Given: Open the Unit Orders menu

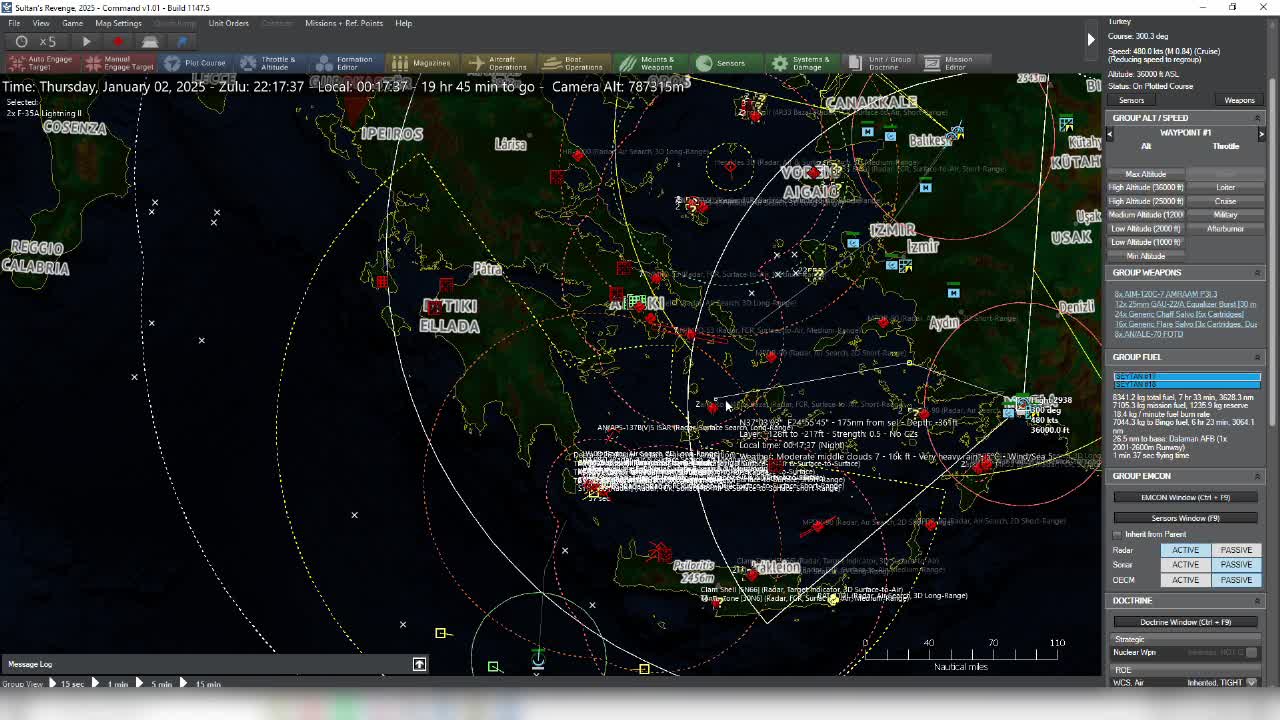Looking at the screenshot, I should point(228,23).
